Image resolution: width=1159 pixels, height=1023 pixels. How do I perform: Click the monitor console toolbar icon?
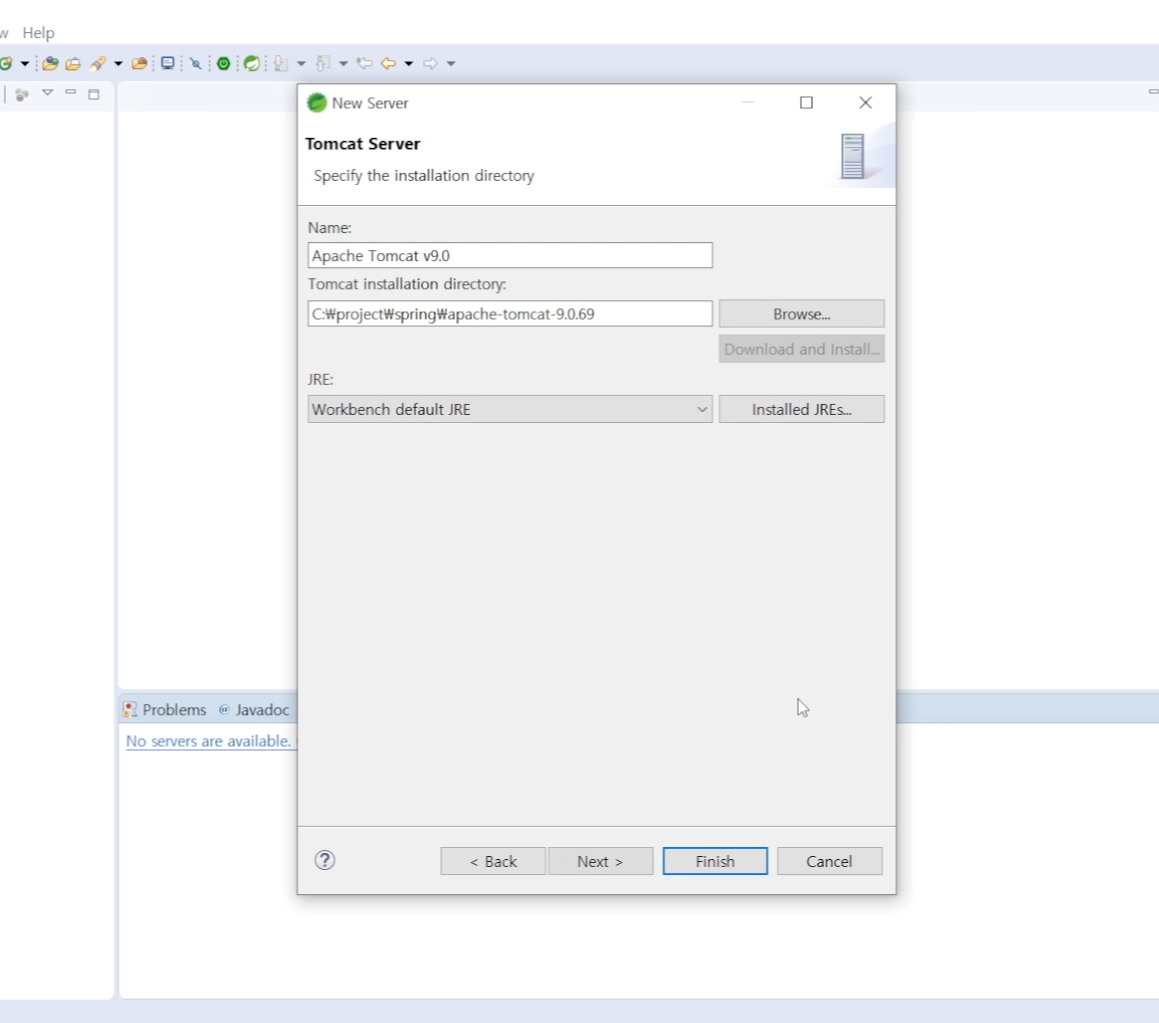(168, 63)
